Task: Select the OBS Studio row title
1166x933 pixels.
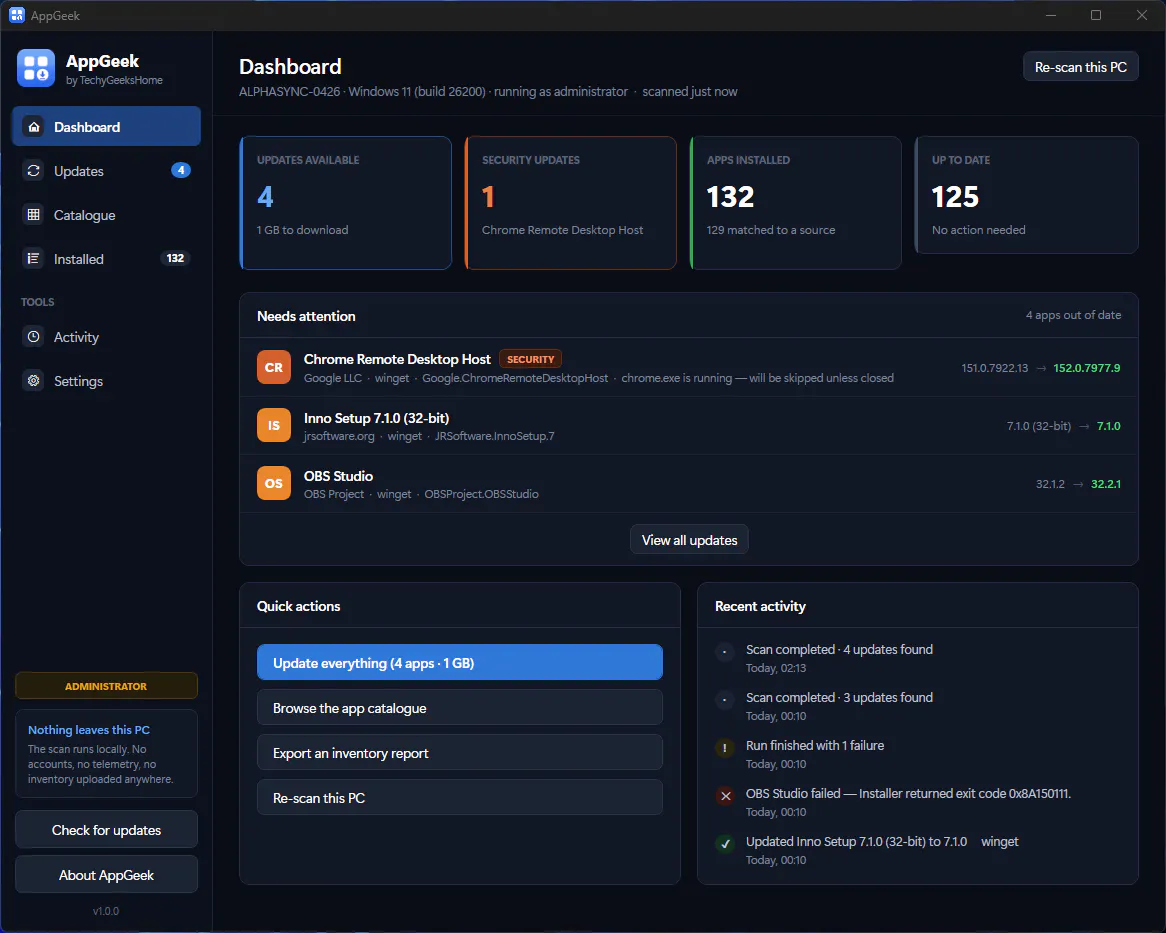Action: click(338, 476)
